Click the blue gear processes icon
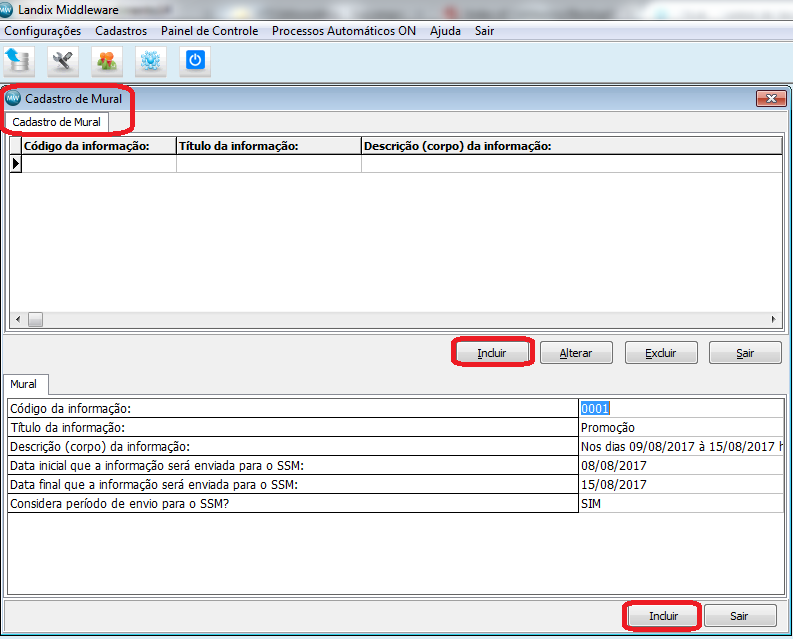Image resolution: width=793 pixels, height=639 pixels. click(151, 61)
